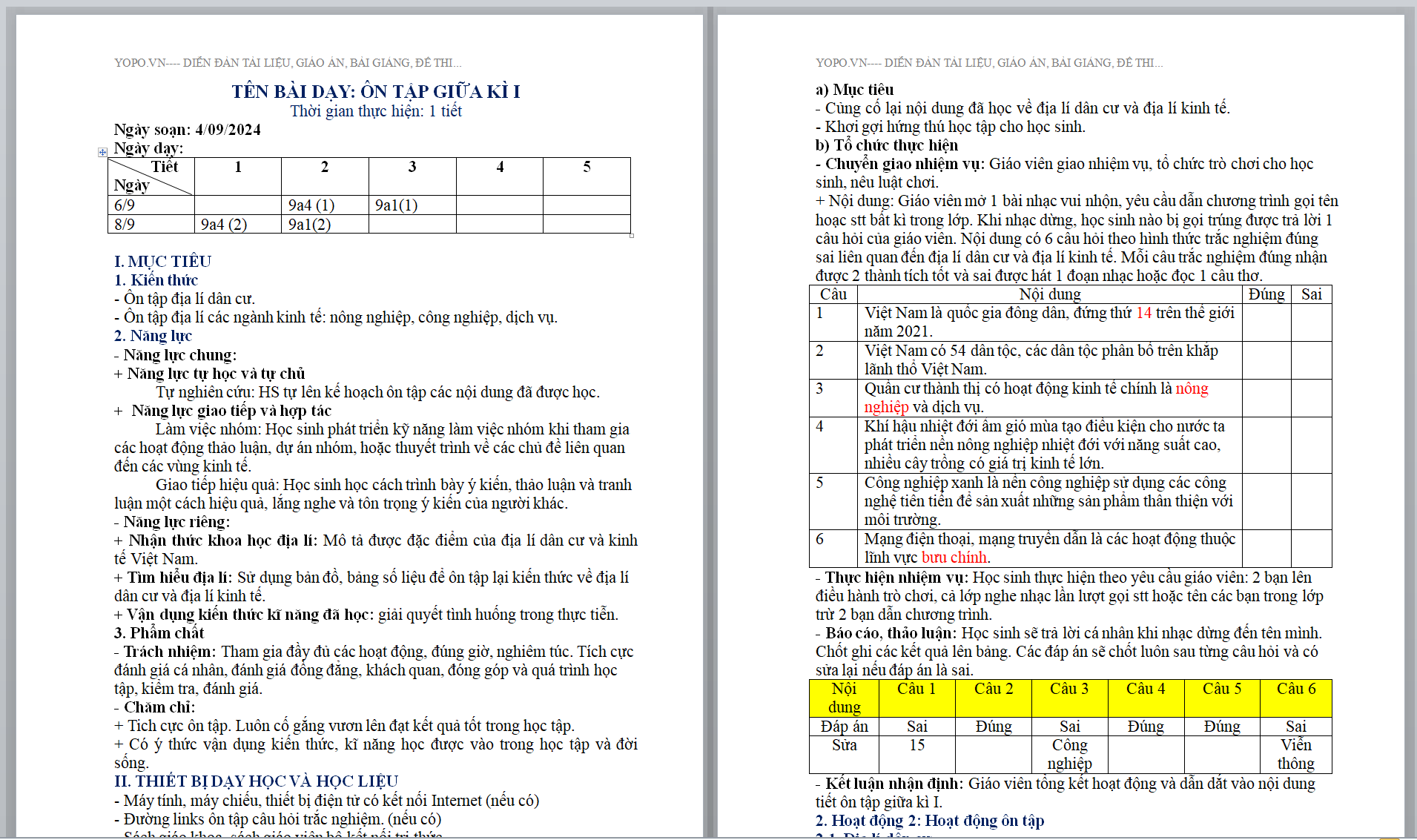1417x840 pixels.
Task: Click the YOPO.VN header on the left page
Action: click(288, 63)
